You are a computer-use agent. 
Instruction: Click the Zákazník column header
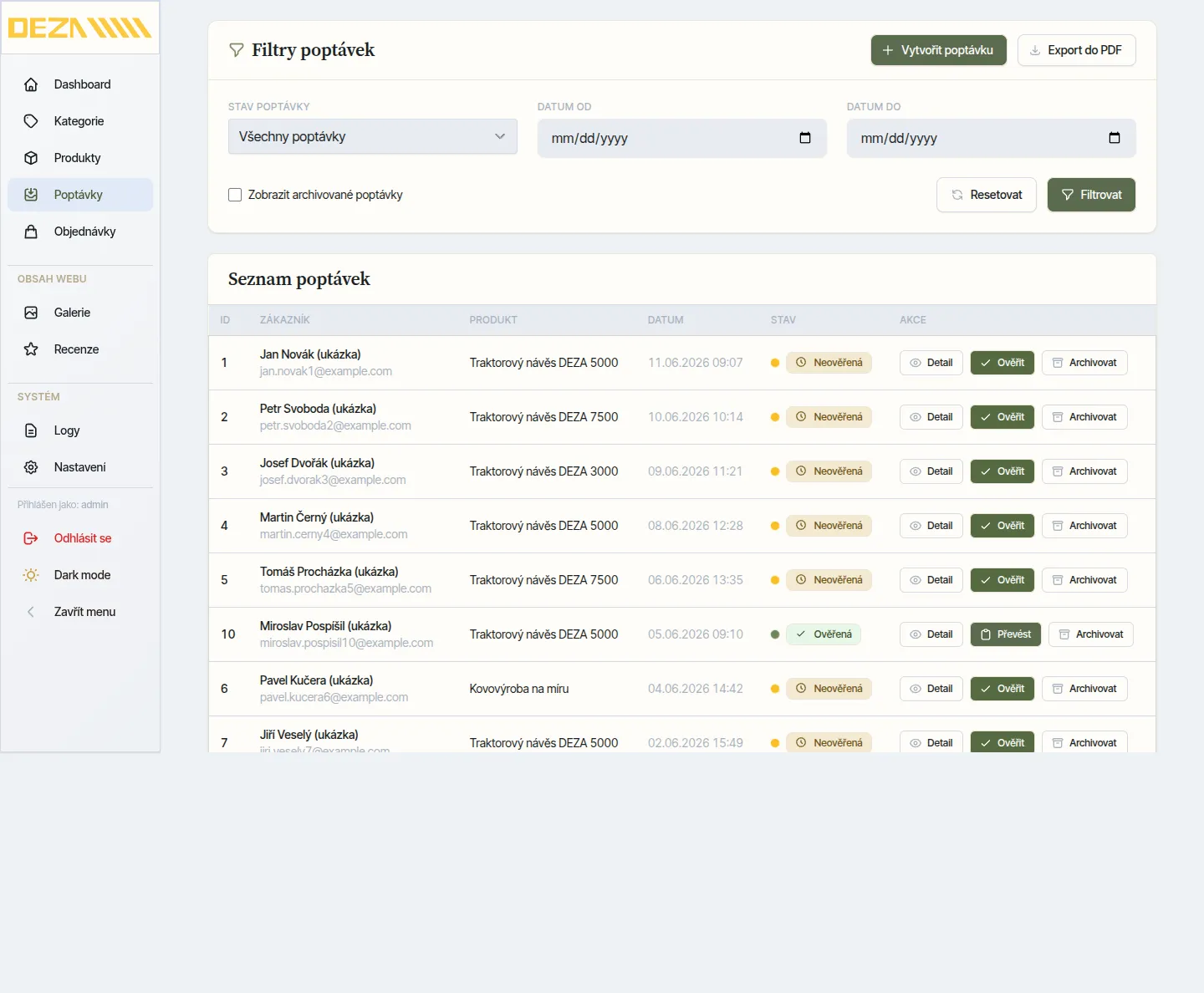(285, 320)
